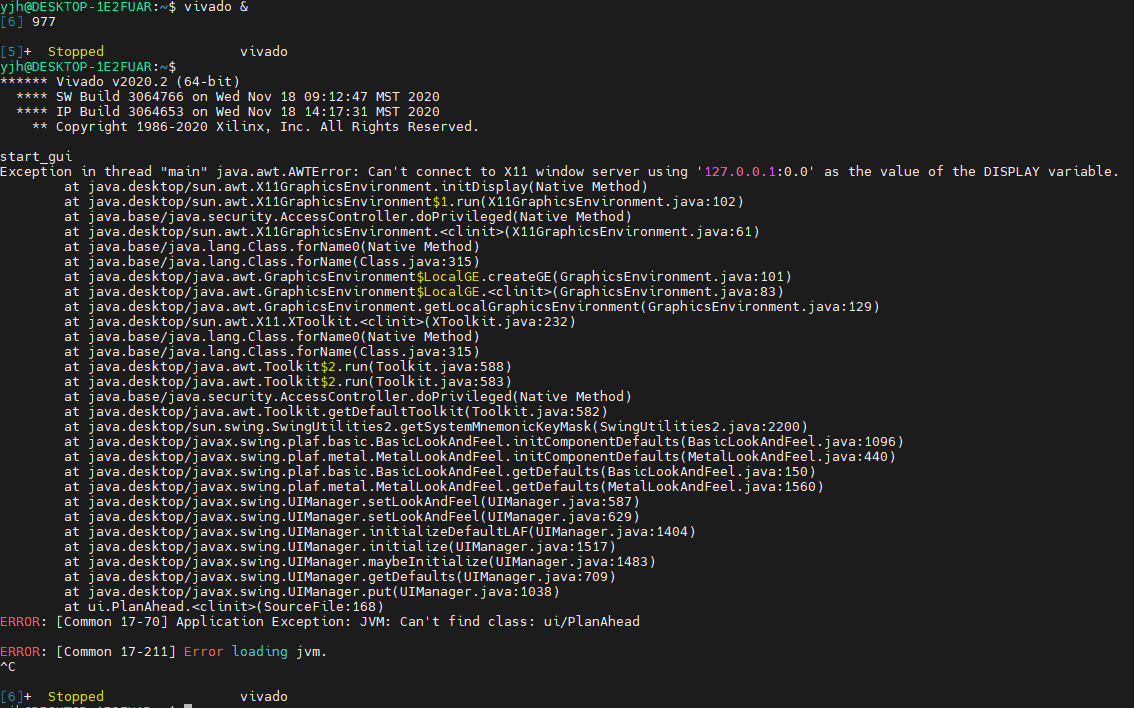Click the '[Common 17-70] Application Exception' error line

click(x=320, y=622)
